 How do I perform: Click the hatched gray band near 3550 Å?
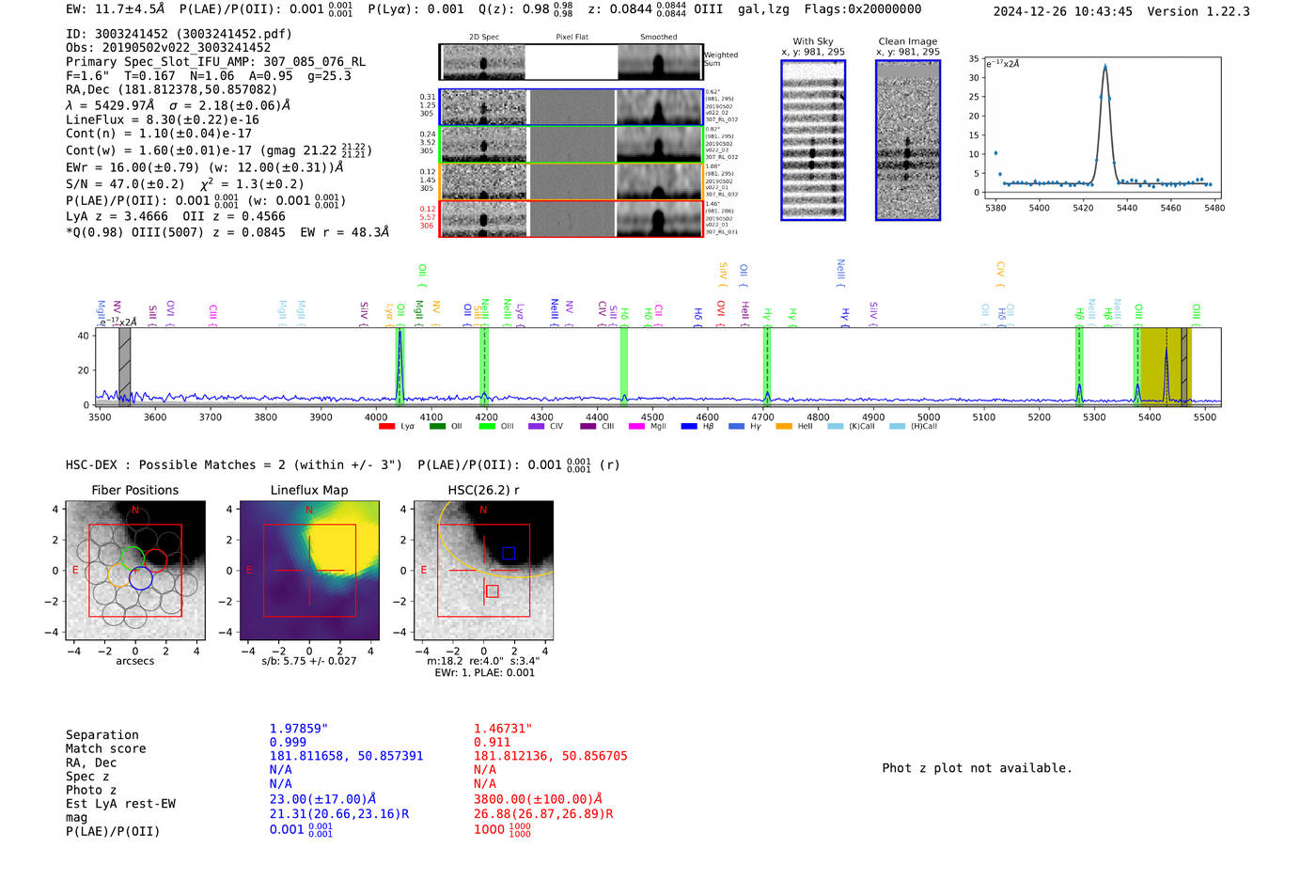click(124, 367)
